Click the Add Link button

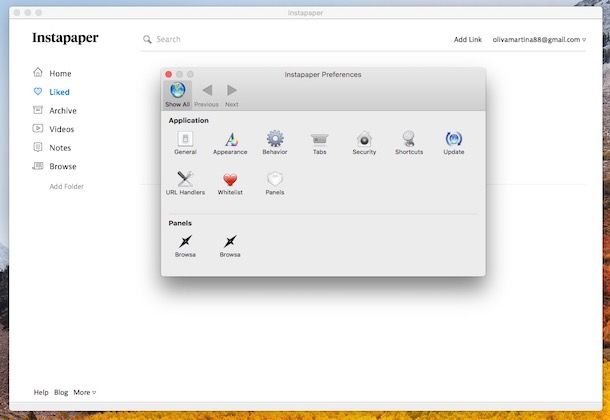[468, 39]
